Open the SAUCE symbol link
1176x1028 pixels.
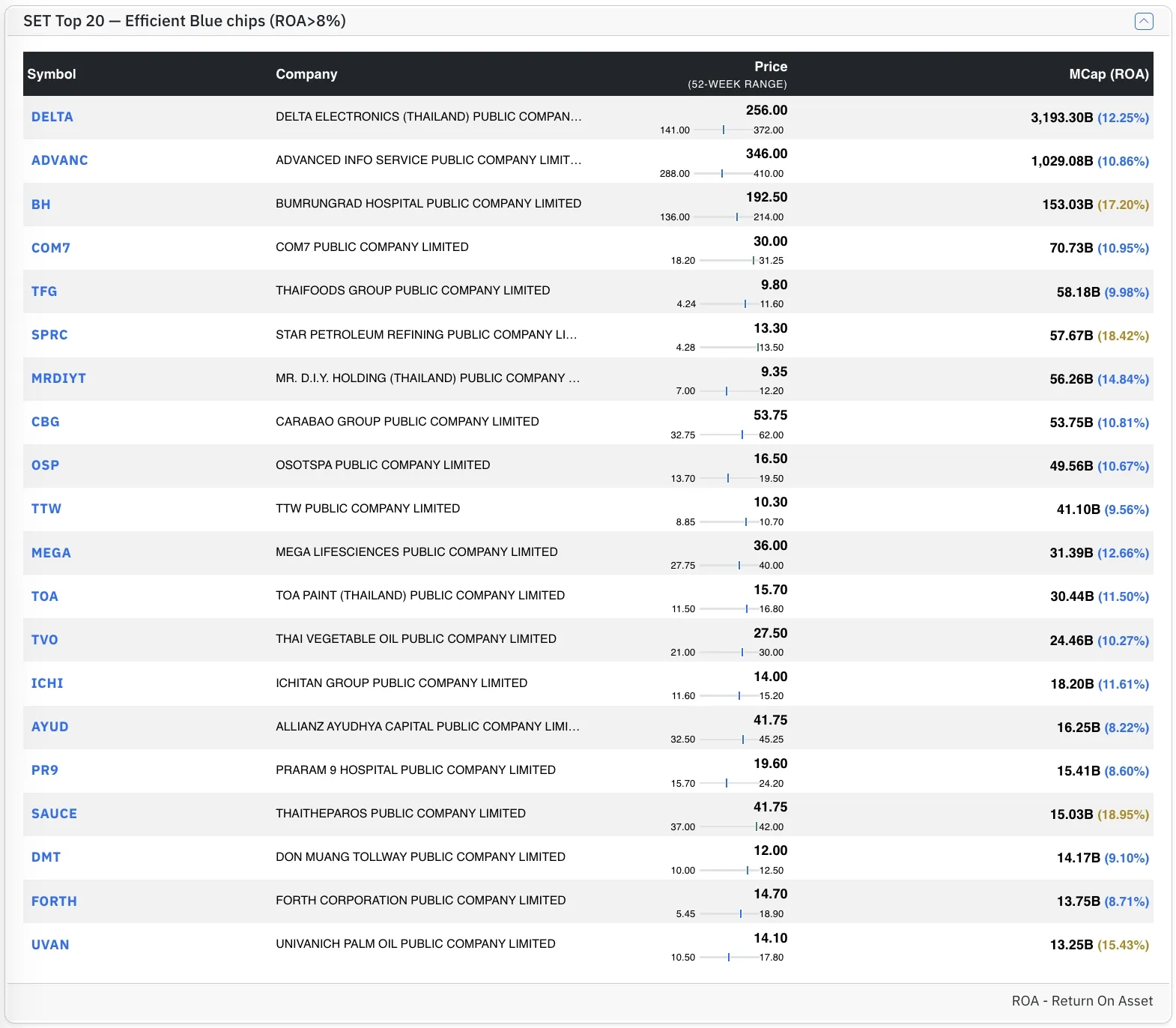coord(54,814)
